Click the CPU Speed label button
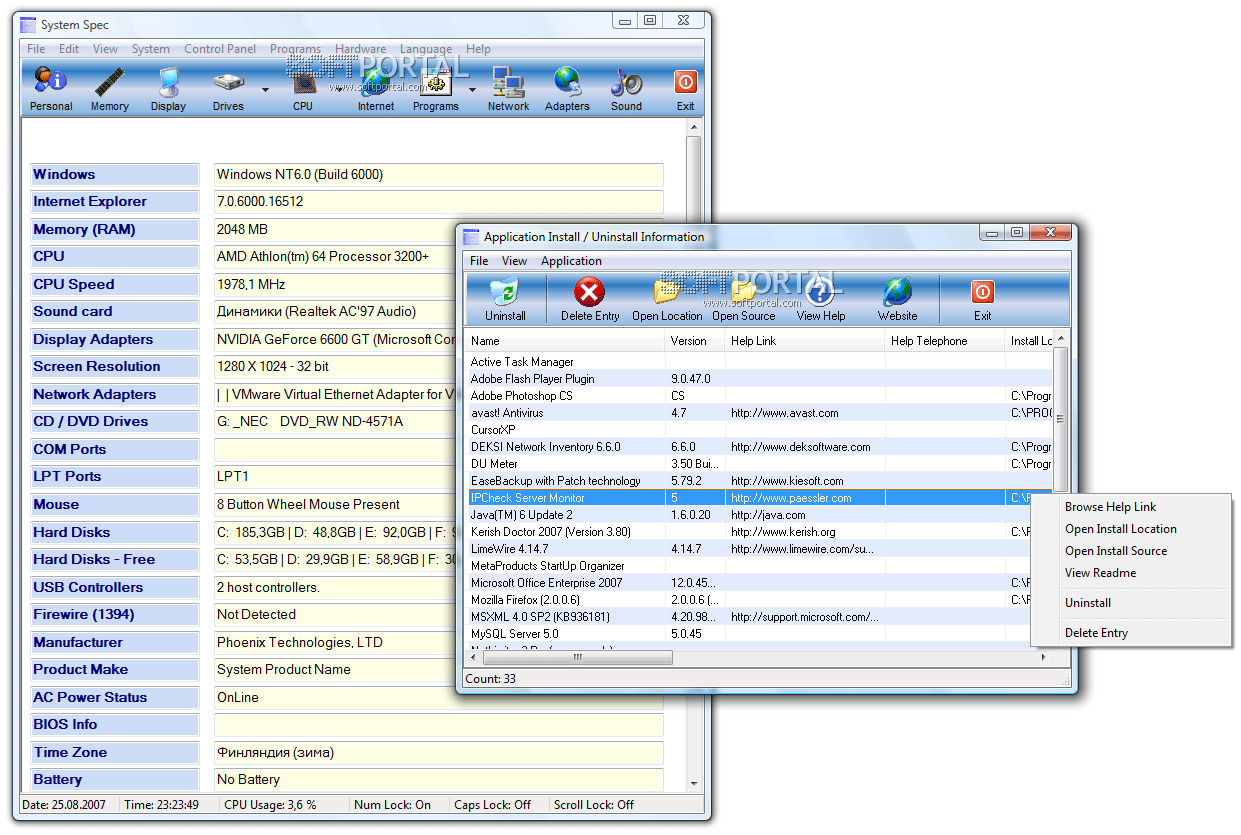The image size is (1241, 835). coord(115,284)
